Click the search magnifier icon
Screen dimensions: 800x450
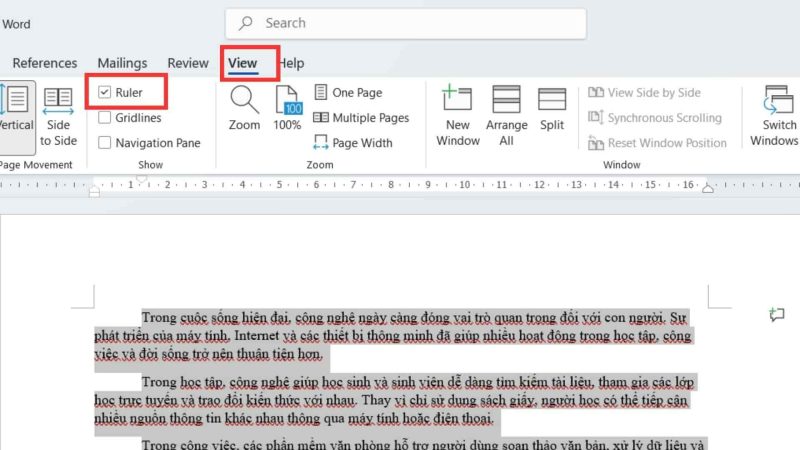246,23
